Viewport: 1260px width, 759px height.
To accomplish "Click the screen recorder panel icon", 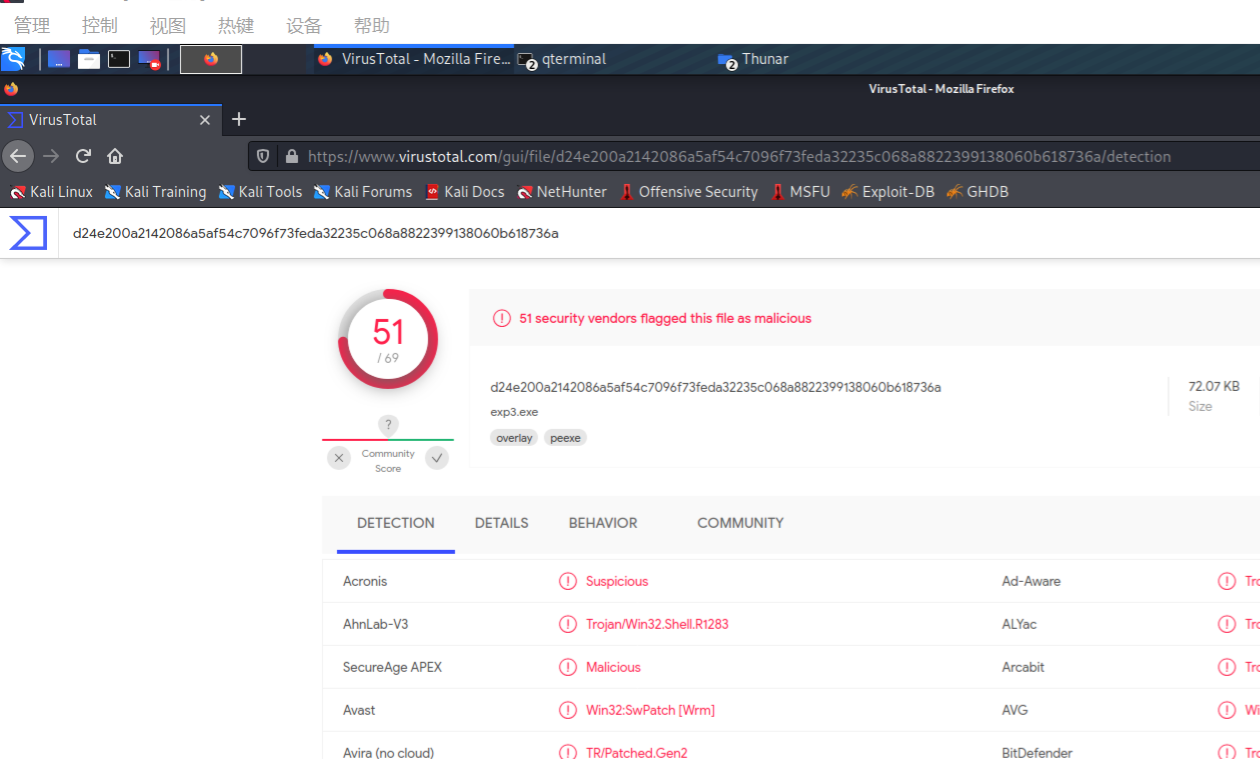I will tap(149, 59).
